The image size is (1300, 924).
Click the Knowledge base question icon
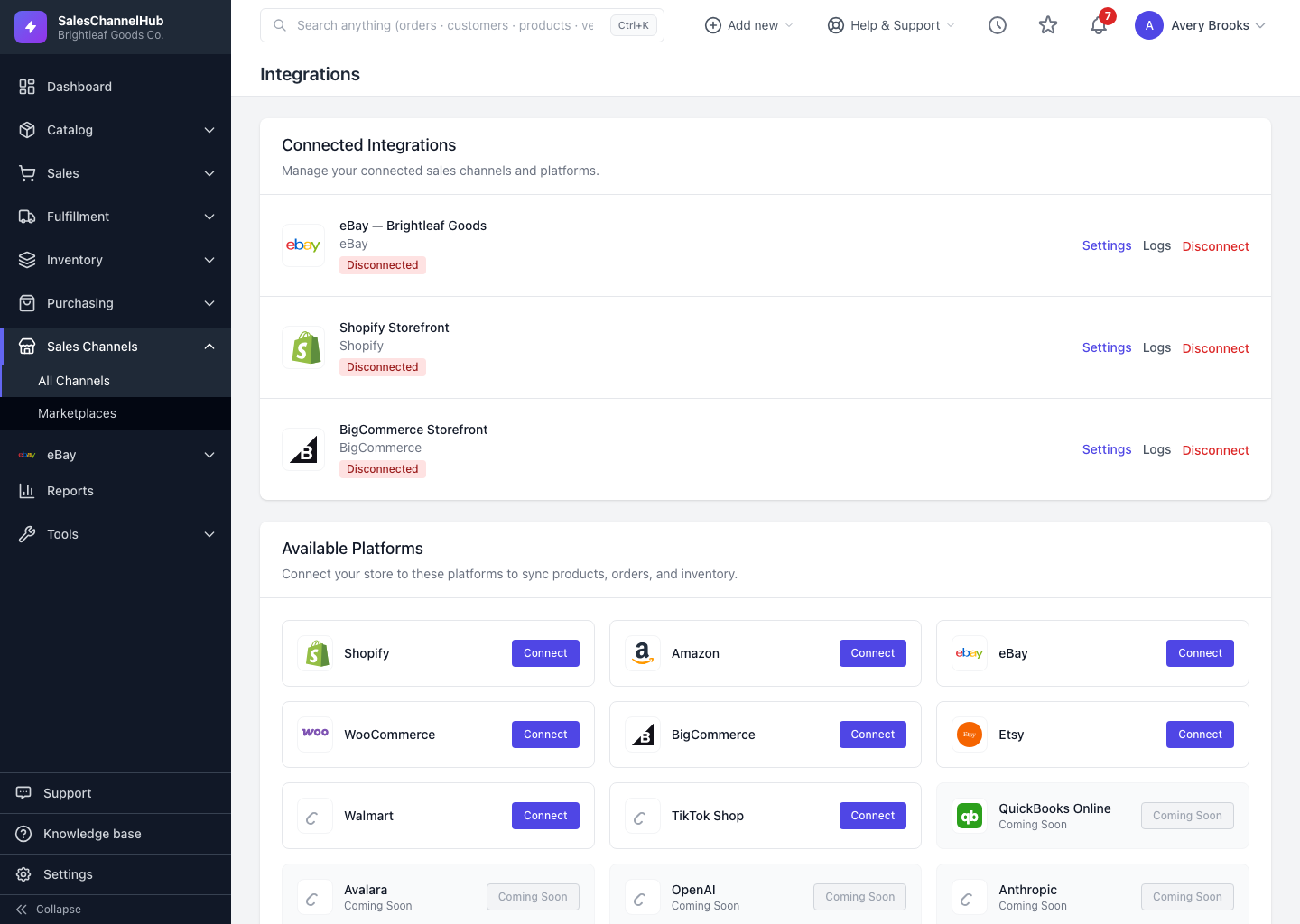[23, 834]
